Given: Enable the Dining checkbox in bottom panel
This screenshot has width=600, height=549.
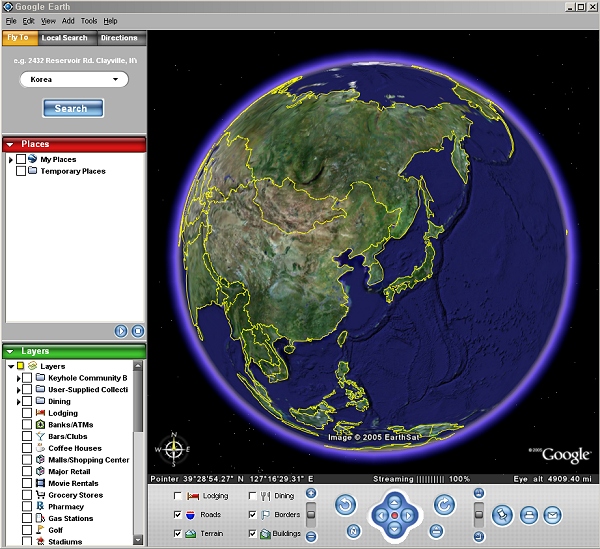Looking at the screenshot, I should click(x=253, y=496).
